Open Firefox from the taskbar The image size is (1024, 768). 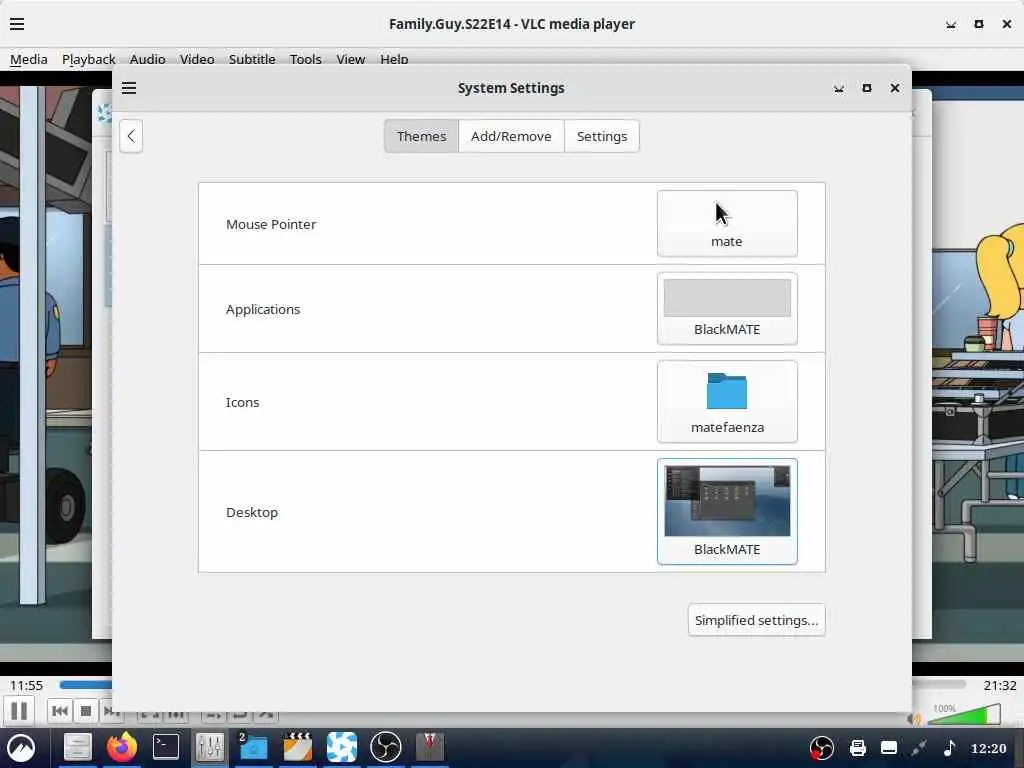(x=121, y=747)
